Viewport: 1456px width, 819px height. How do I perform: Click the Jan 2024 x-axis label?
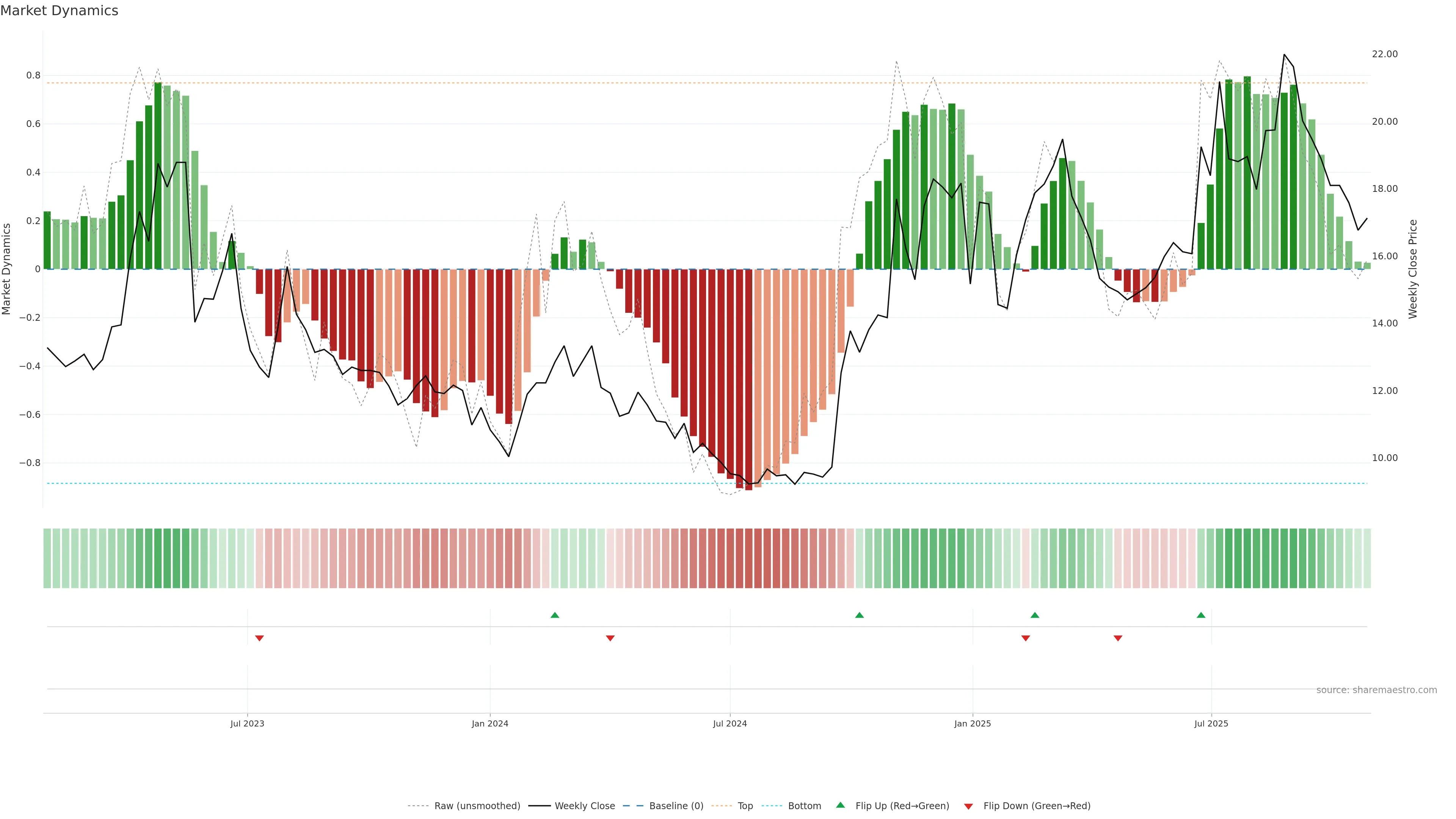coord(490,723)
